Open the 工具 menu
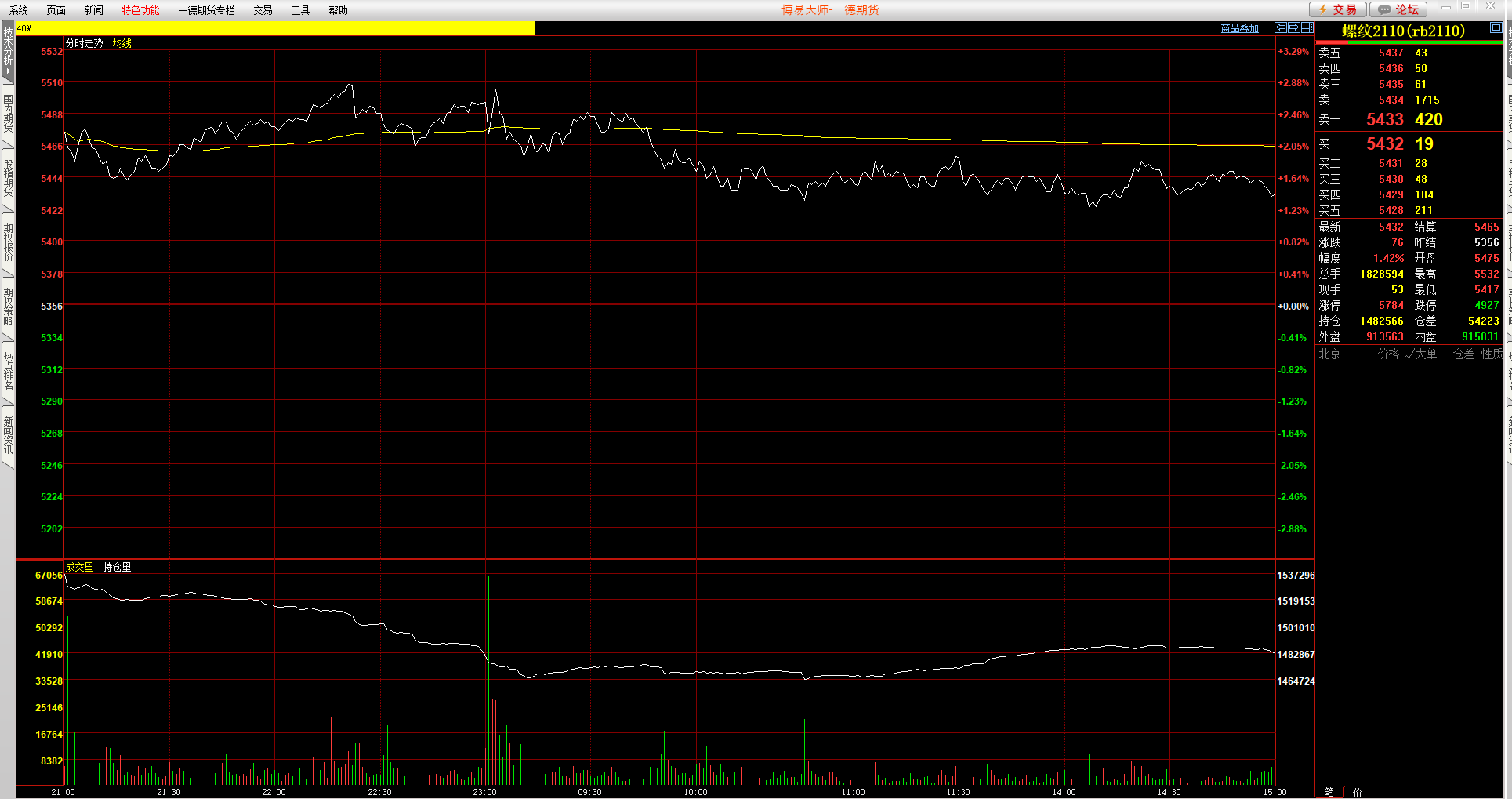Image resolution: width=1512 pixels, height=799 pixels. coord(300,10)
